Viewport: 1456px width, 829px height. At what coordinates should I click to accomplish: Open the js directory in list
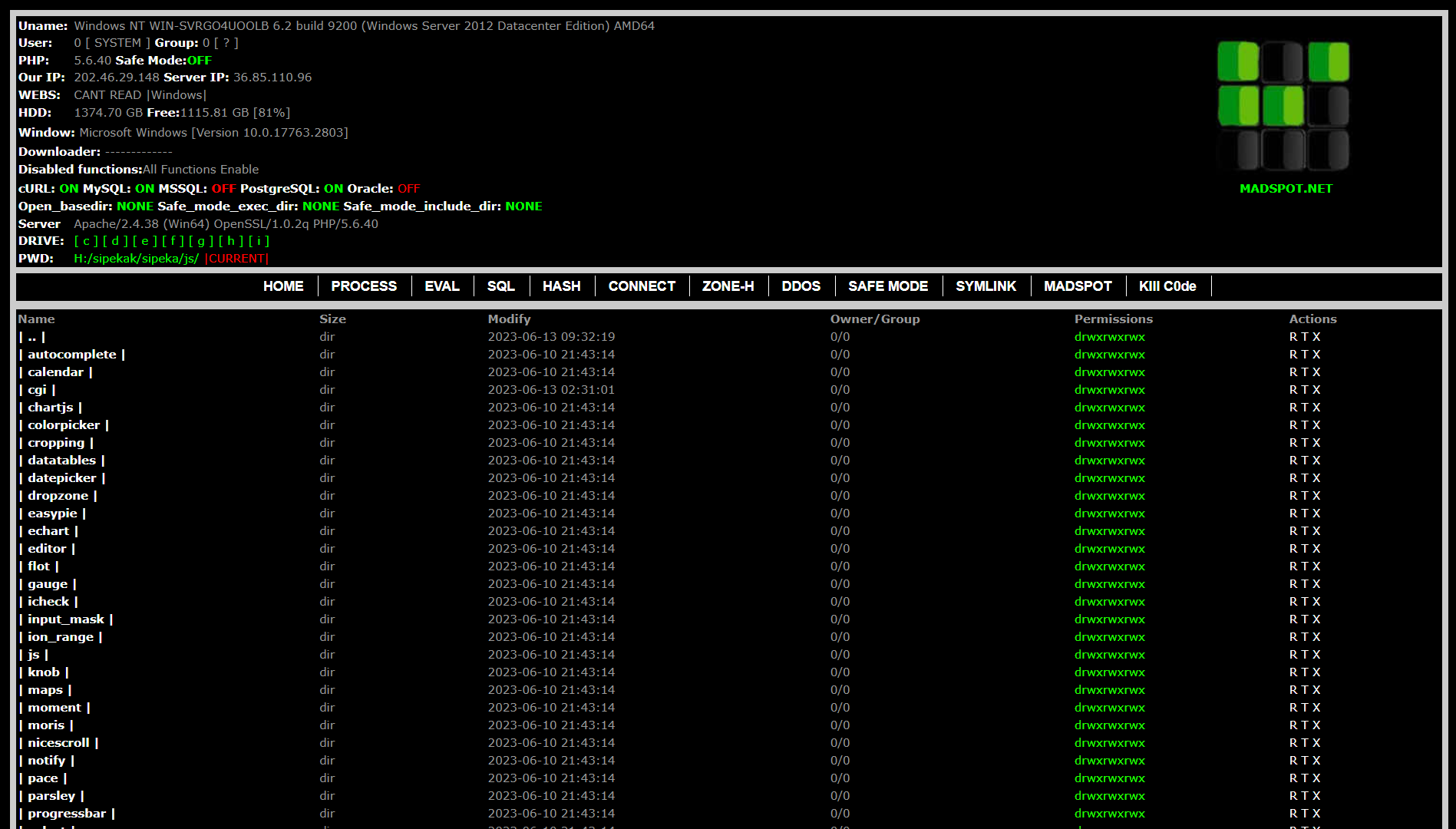[34, 655]
